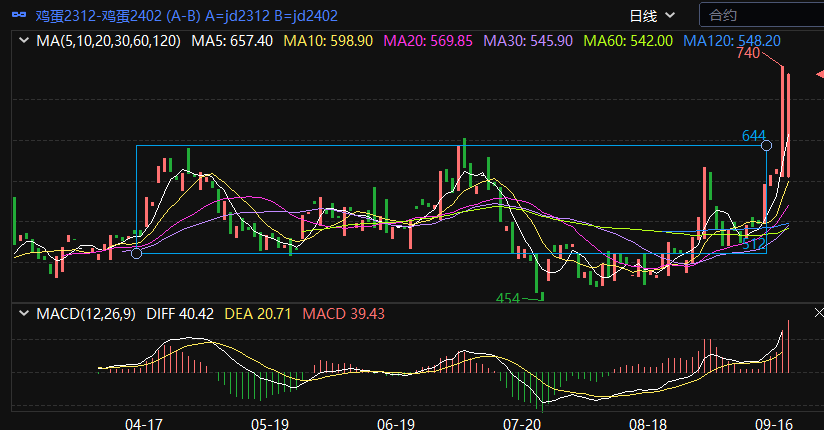Click the 454 low price label
The image size is (824, 430).
point(510,298)
